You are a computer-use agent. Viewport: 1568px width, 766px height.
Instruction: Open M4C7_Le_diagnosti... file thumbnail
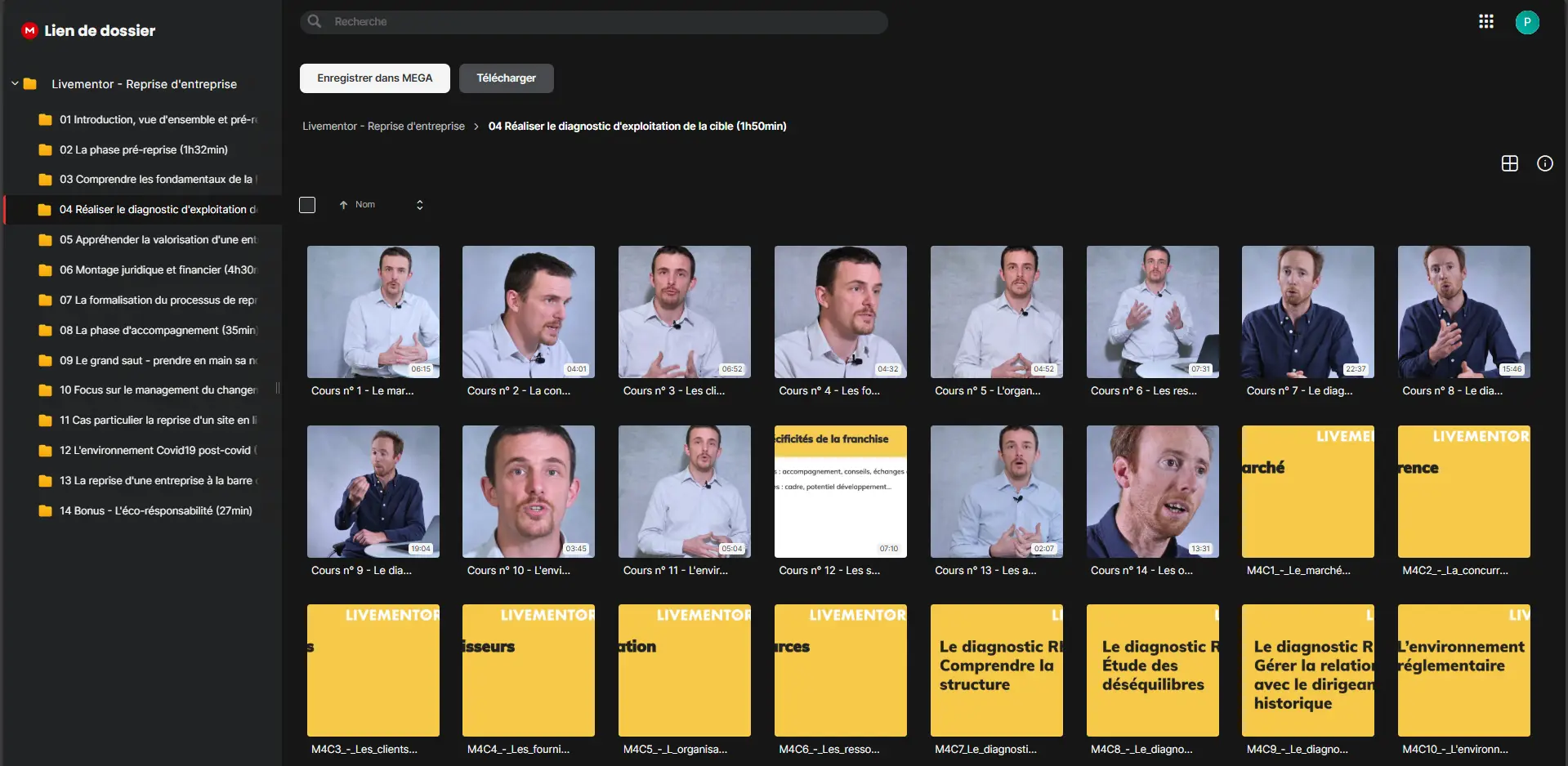997,670
